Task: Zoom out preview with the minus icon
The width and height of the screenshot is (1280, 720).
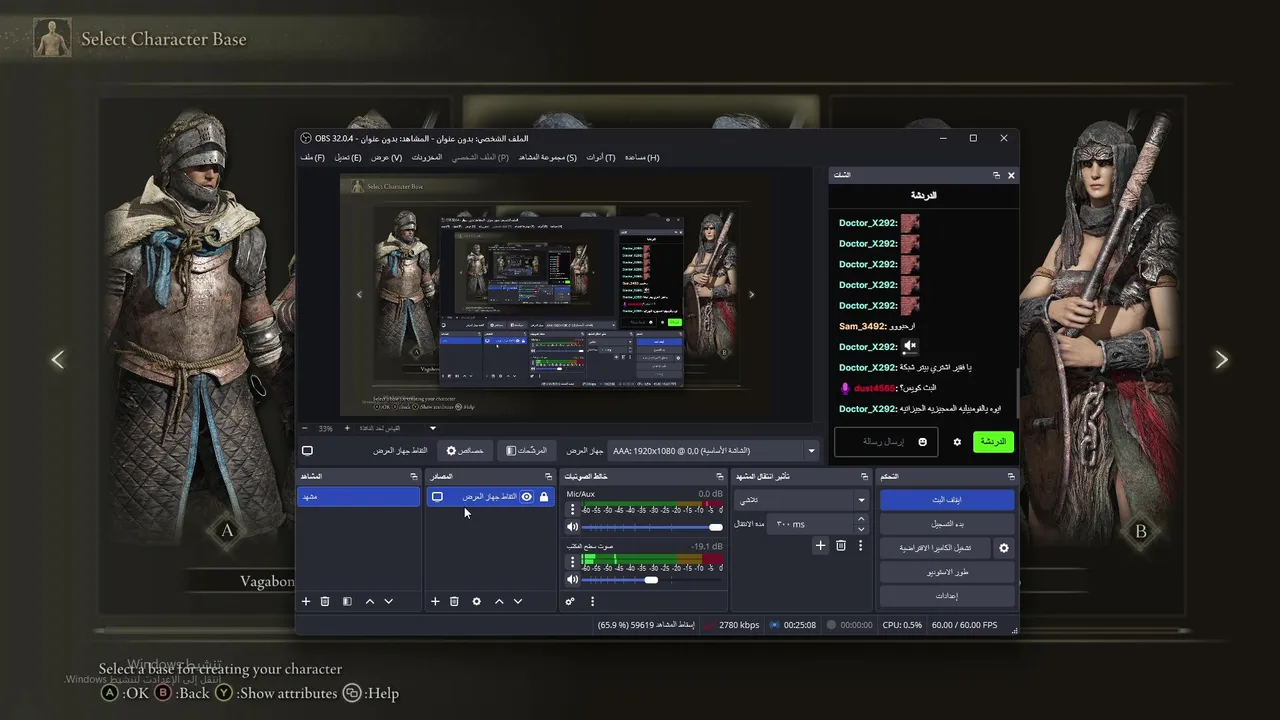Action: 305,428
